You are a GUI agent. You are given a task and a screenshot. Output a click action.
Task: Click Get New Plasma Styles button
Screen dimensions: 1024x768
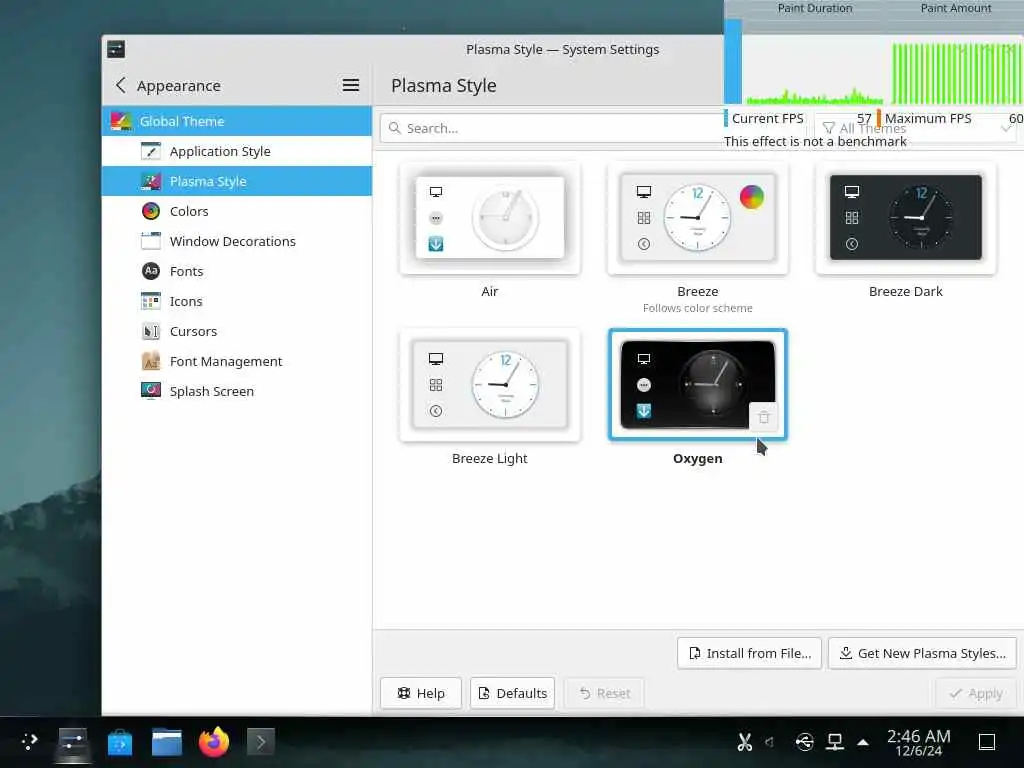(x=923, y=654)
